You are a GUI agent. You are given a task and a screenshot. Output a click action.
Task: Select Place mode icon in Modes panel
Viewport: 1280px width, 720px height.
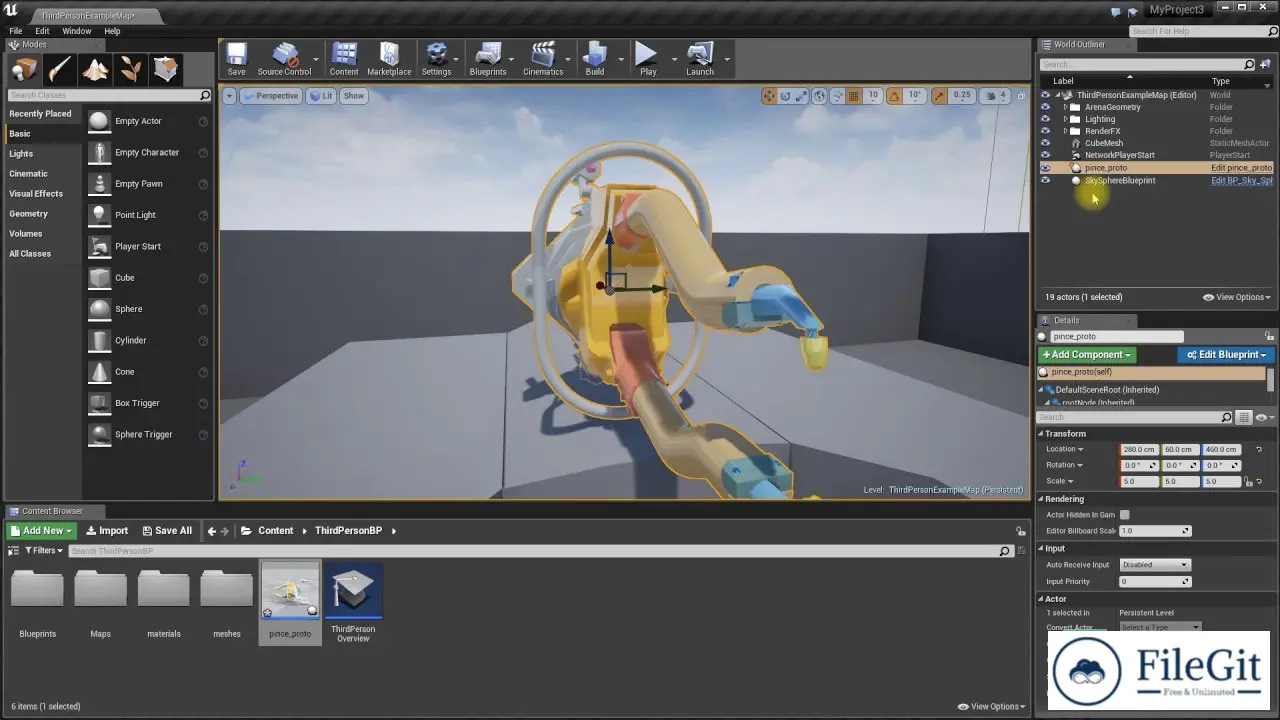[x=24, y=69]
